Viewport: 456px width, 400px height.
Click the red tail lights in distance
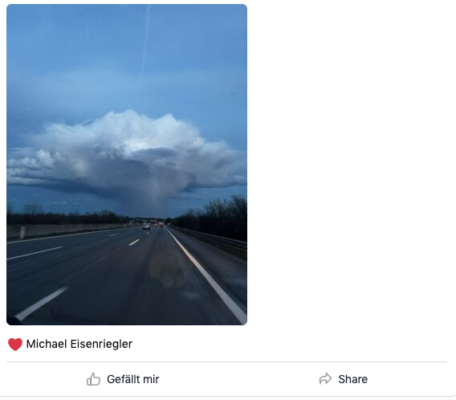coord(159,224)
